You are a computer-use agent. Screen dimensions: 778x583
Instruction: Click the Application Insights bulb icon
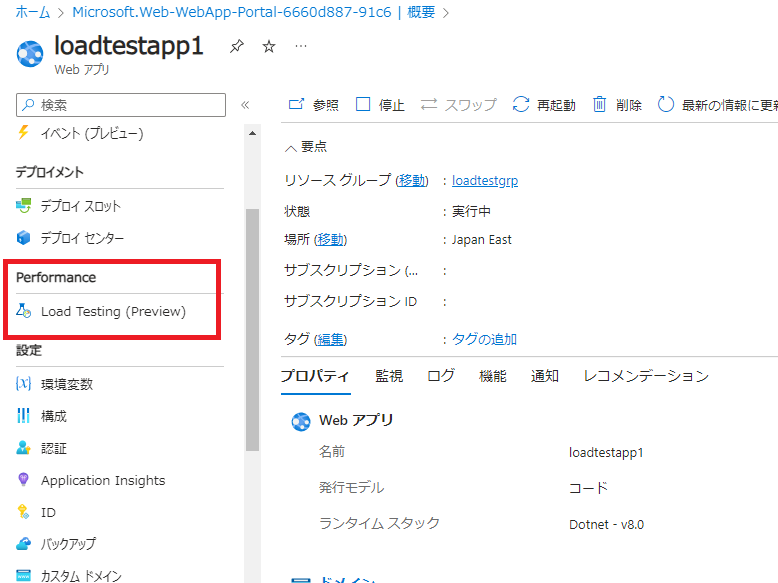[x=23, y=479]
